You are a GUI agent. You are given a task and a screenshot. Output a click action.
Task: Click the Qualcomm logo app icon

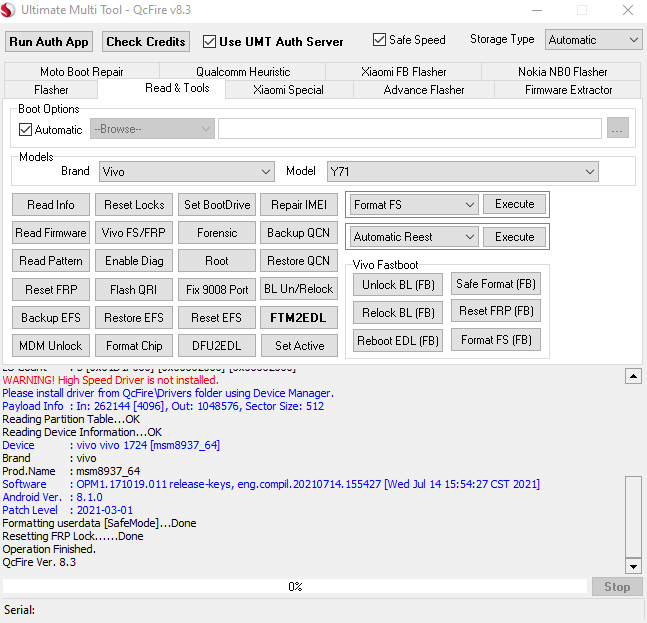click(x=8, y=10)
